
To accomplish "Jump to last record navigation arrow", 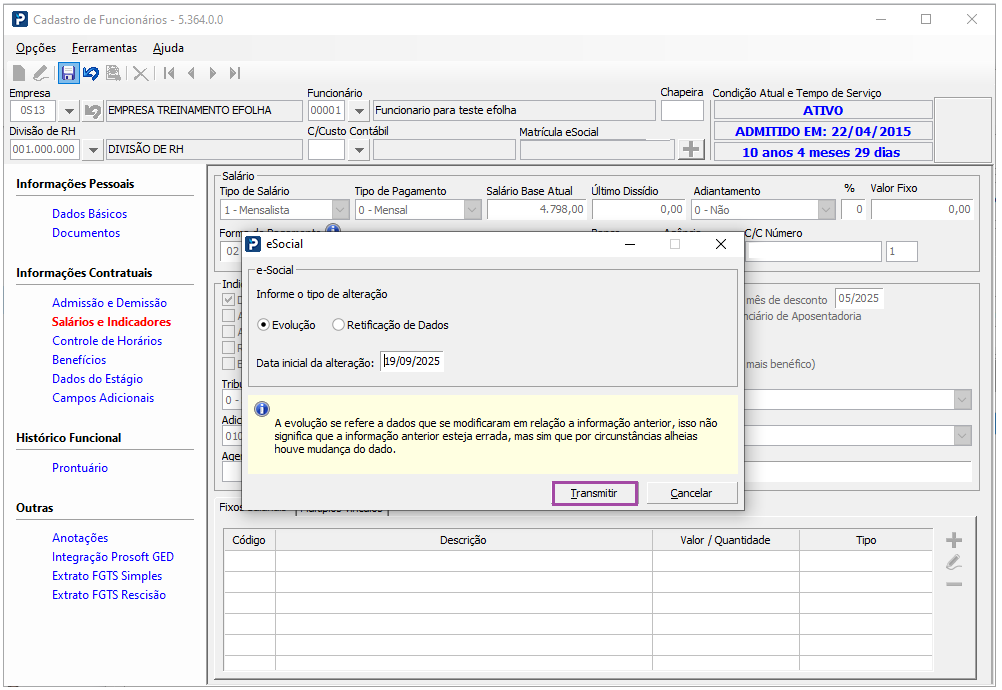I will pyautogui.click(x=235, y=73).
